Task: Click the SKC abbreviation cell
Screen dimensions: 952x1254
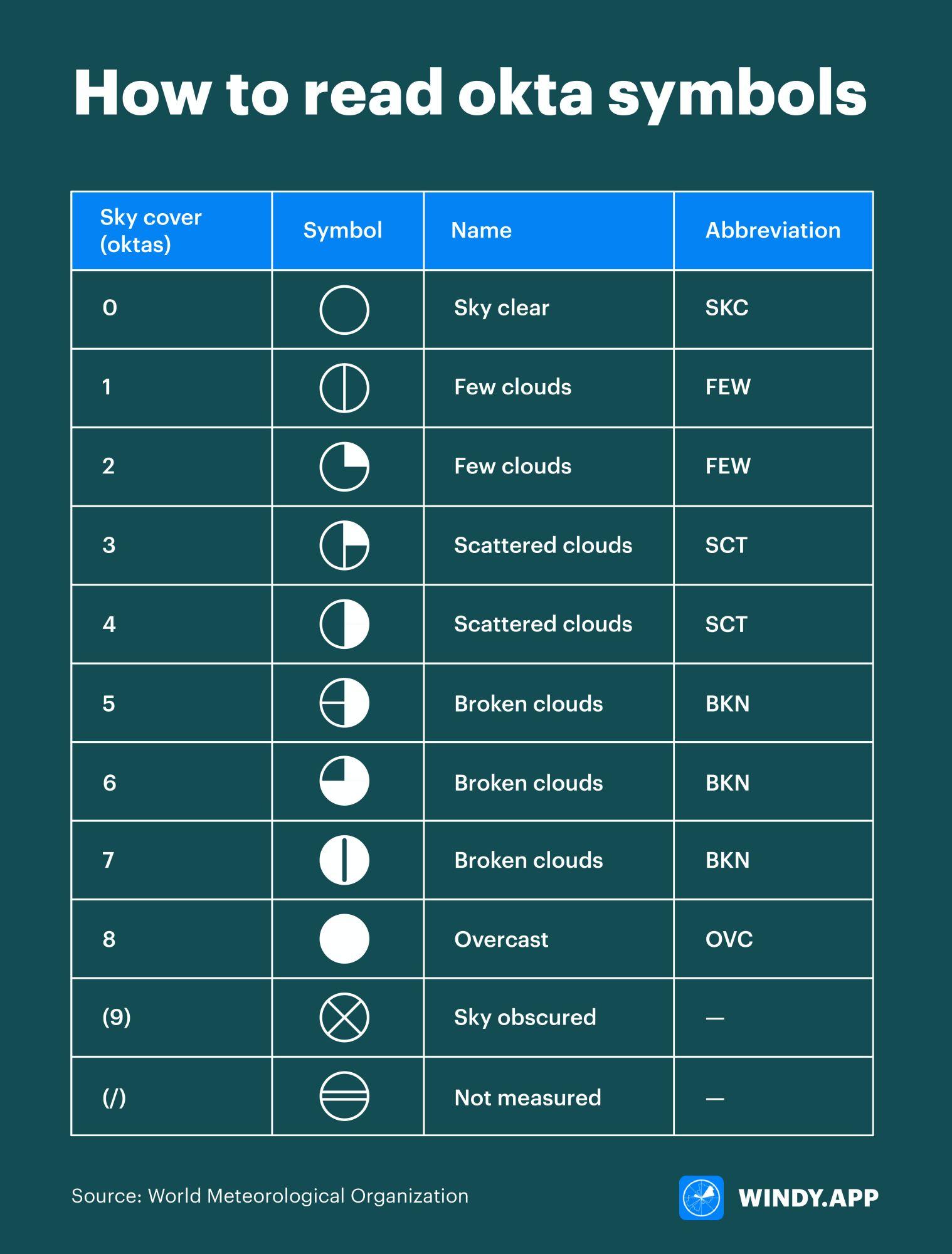Action: coord(727,308)
